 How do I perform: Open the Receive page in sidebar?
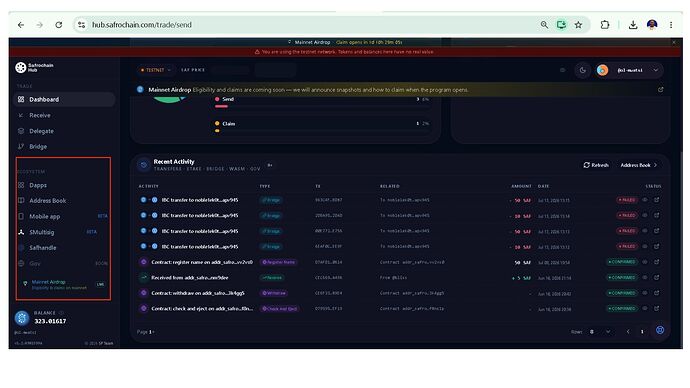(x=40, y=115)
